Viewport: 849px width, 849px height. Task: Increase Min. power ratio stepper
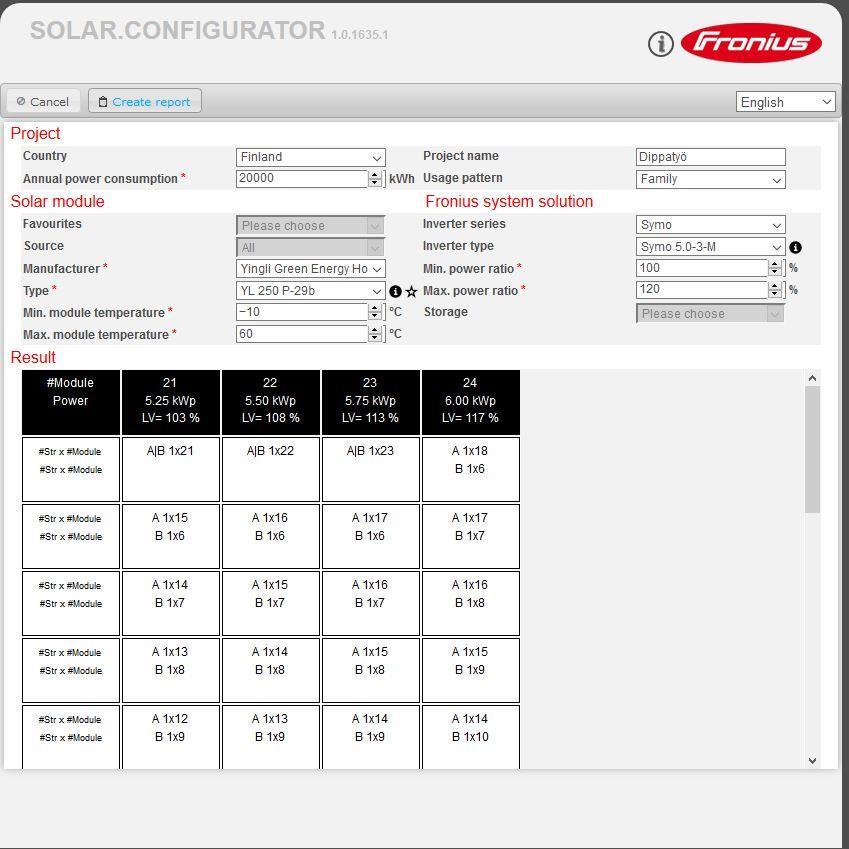[x=775, y=264]
